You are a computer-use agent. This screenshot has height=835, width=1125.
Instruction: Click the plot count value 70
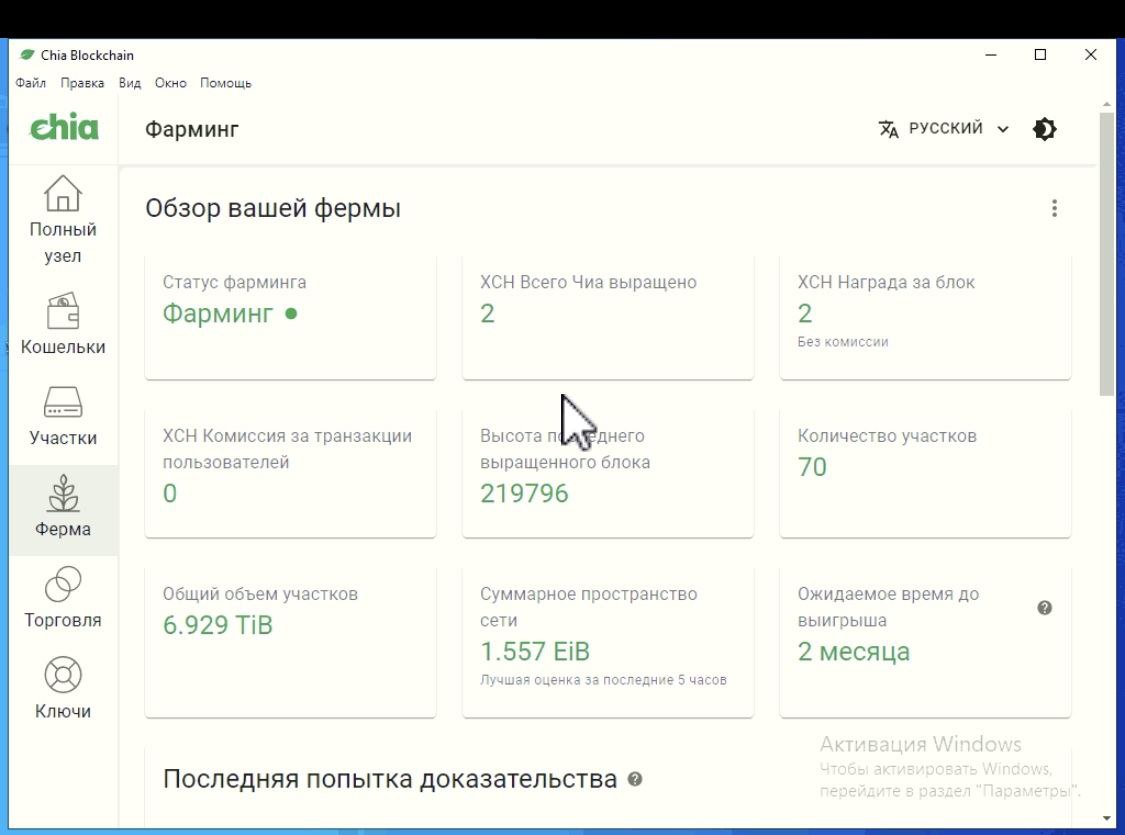point(812,467)
